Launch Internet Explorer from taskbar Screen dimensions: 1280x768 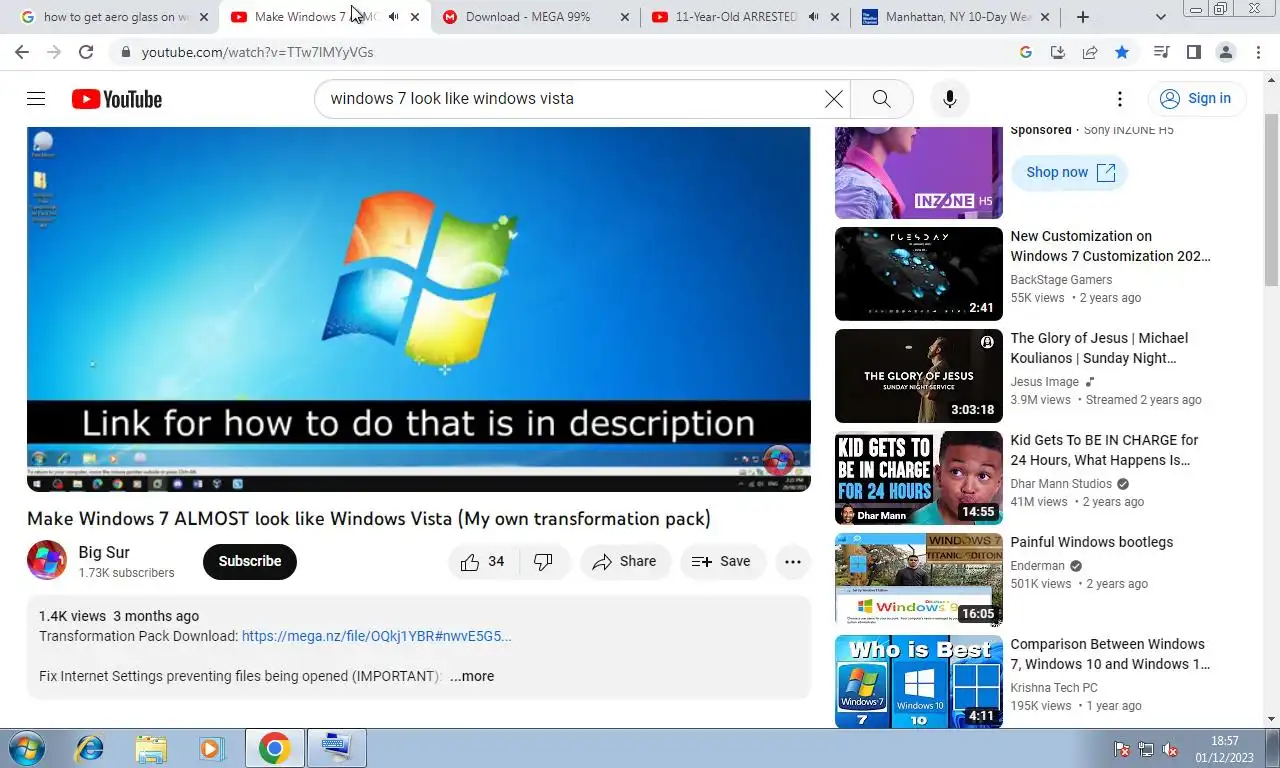pos(90,748)
